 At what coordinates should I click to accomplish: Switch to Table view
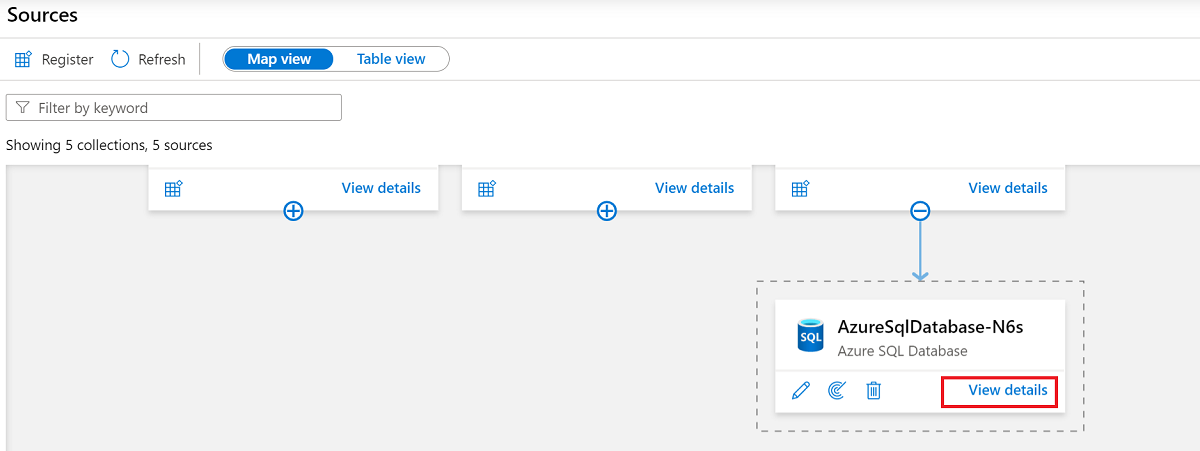(x=391, y=59)
